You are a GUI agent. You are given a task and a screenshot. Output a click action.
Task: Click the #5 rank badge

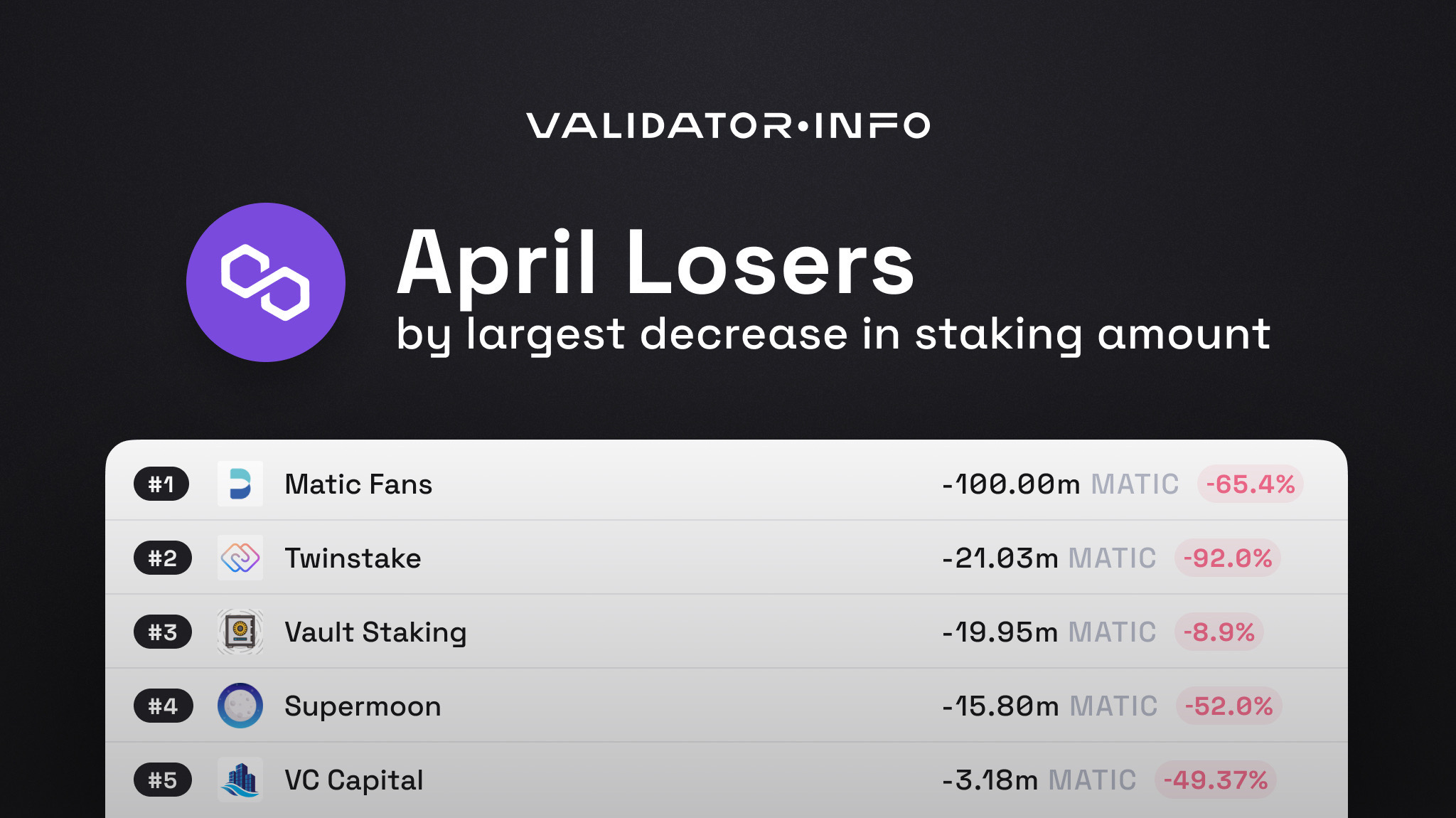tap(163, 780)
